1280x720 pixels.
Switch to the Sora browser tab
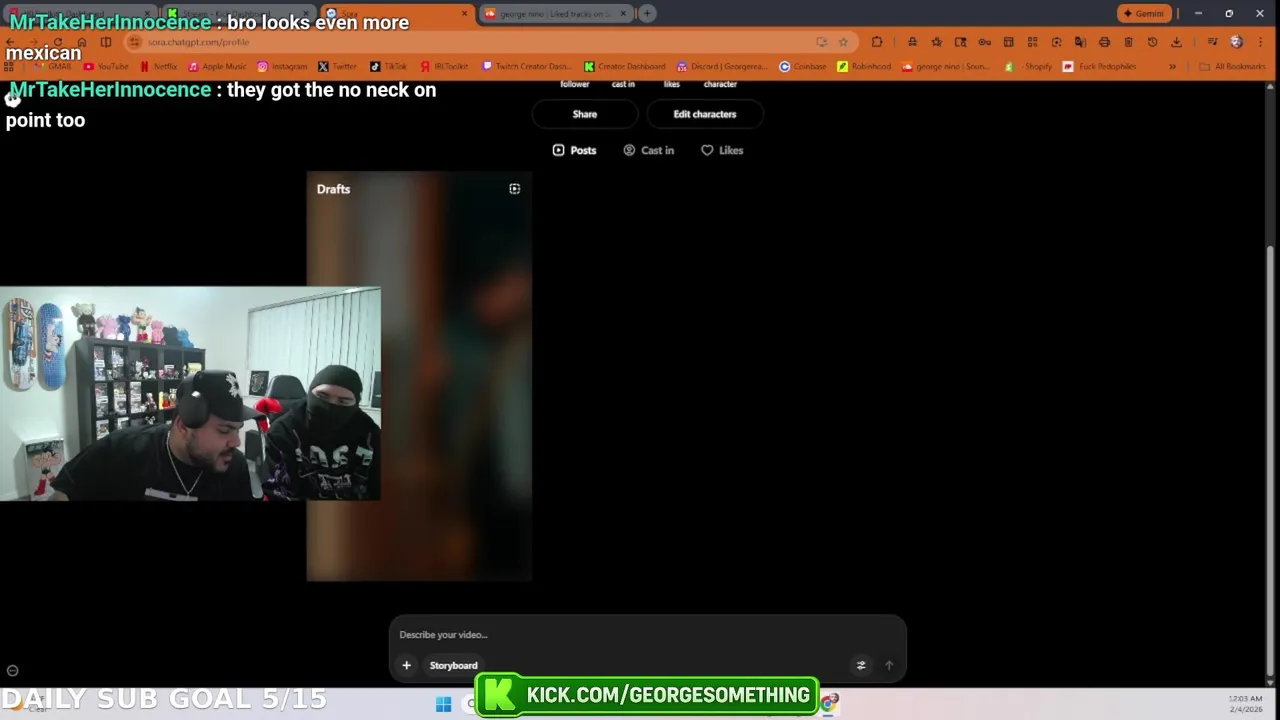pyautogui.click(x=397, y=14)
